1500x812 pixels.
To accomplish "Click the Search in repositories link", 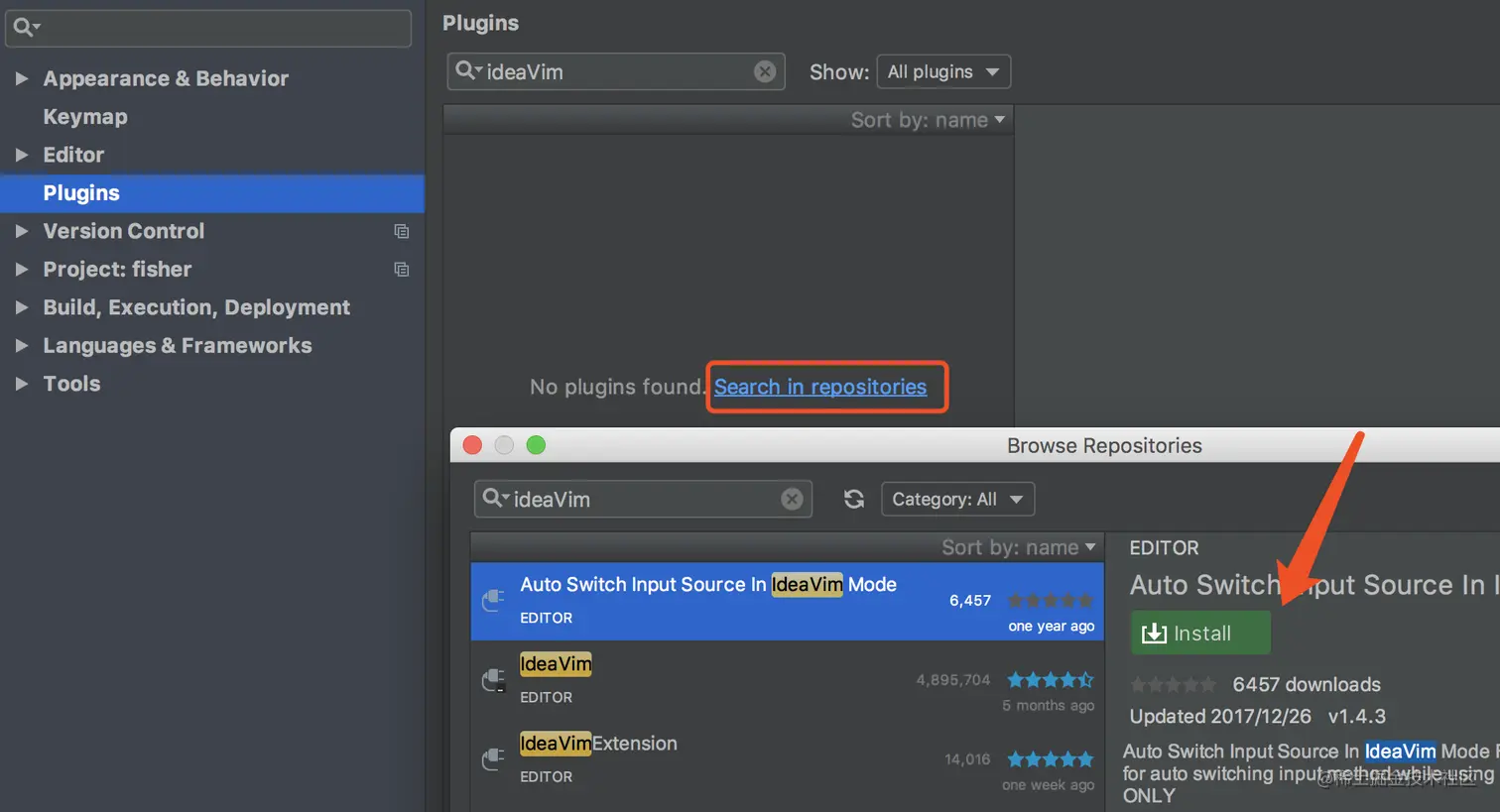I will [820, 387].
